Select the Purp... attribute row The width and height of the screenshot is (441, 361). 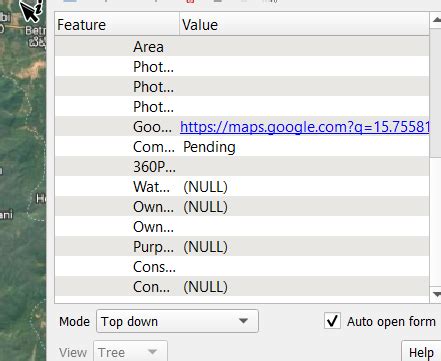(x=242, y=247)
